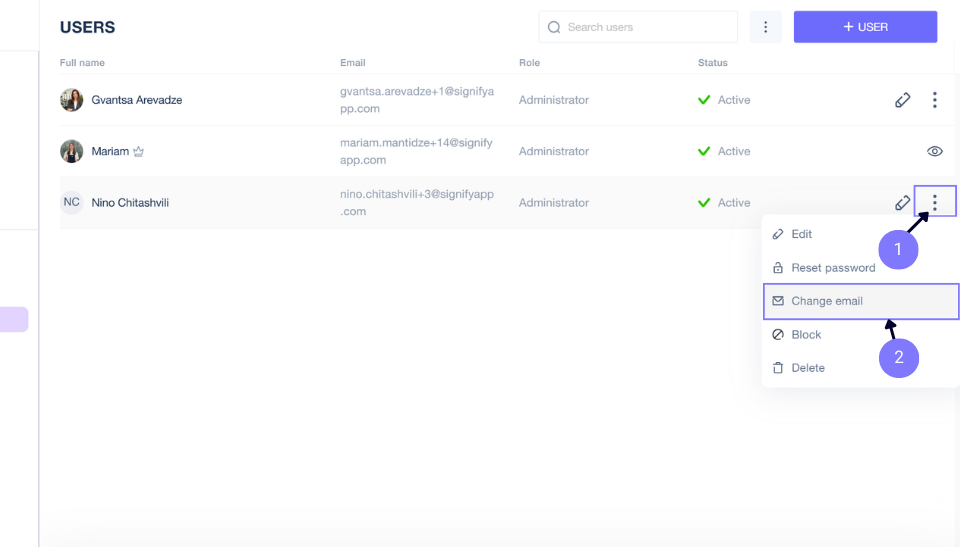
Task: Click Gvantsa Arevadze's avatar photo
Action: click(72, 100)
